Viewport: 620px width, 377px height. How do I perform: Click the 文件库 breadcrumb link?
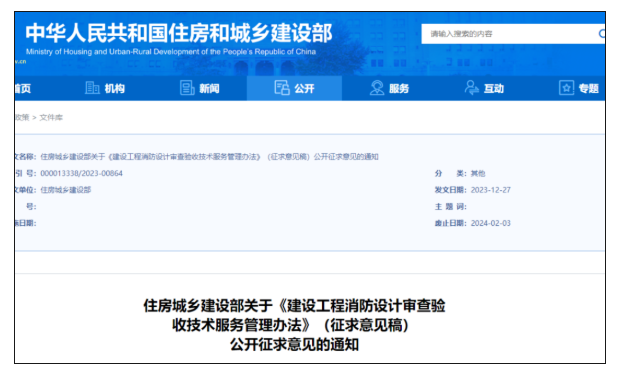pos(51,117)
